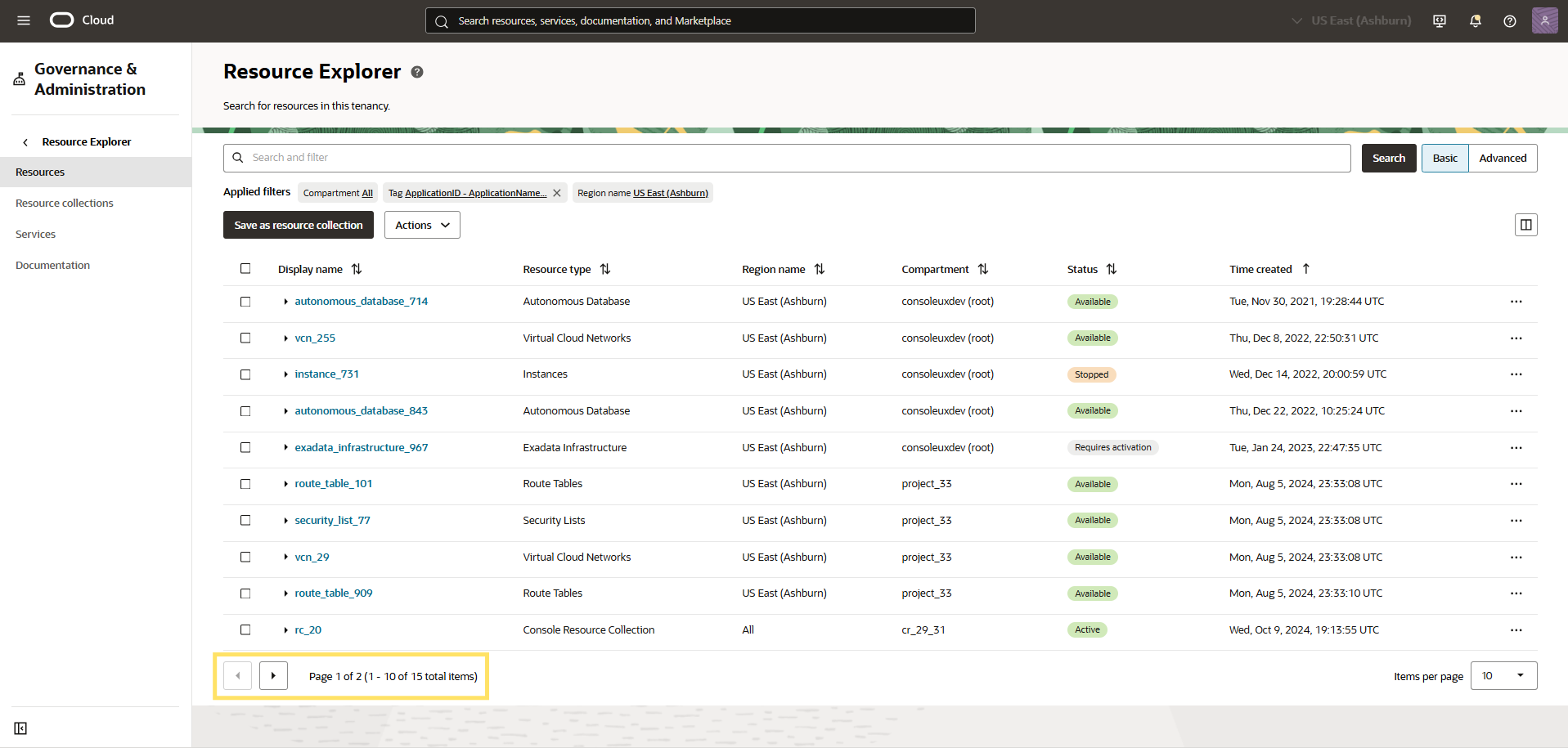Check the checkbox for instance_731 row
The image size is (1568, 748).
pos(245,374)
